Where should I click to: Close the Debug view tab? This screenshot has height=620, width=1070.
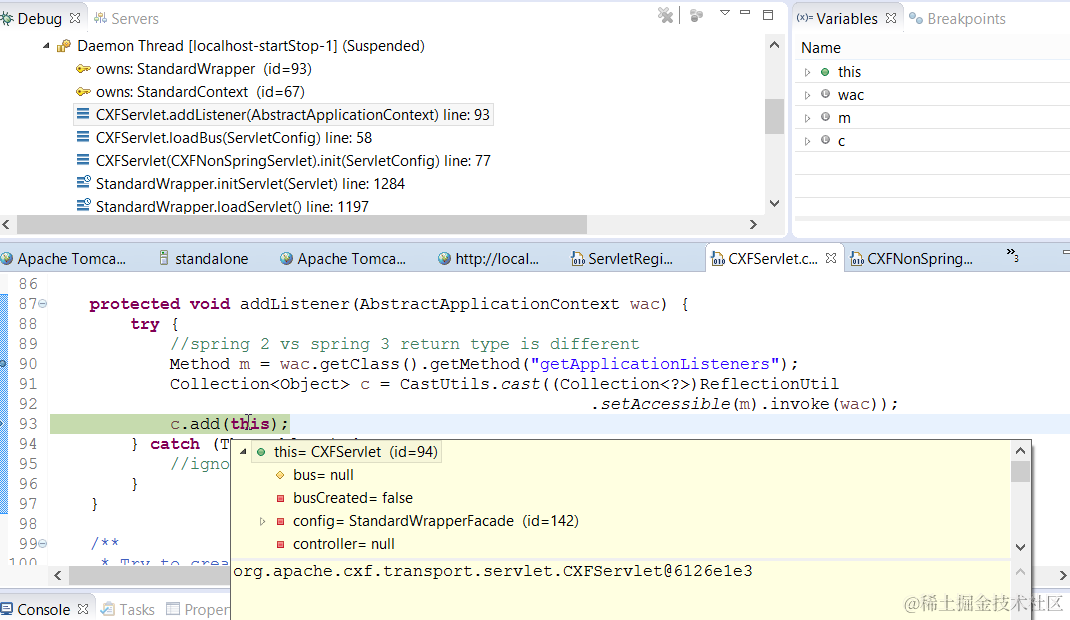(x=75, y=18)
